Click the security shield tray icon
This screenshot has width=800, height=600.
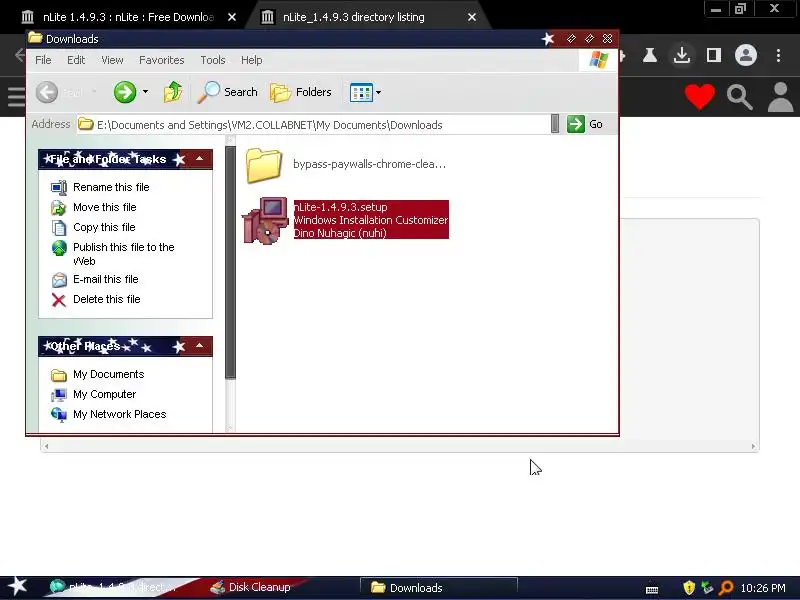[x=689, y=588]
